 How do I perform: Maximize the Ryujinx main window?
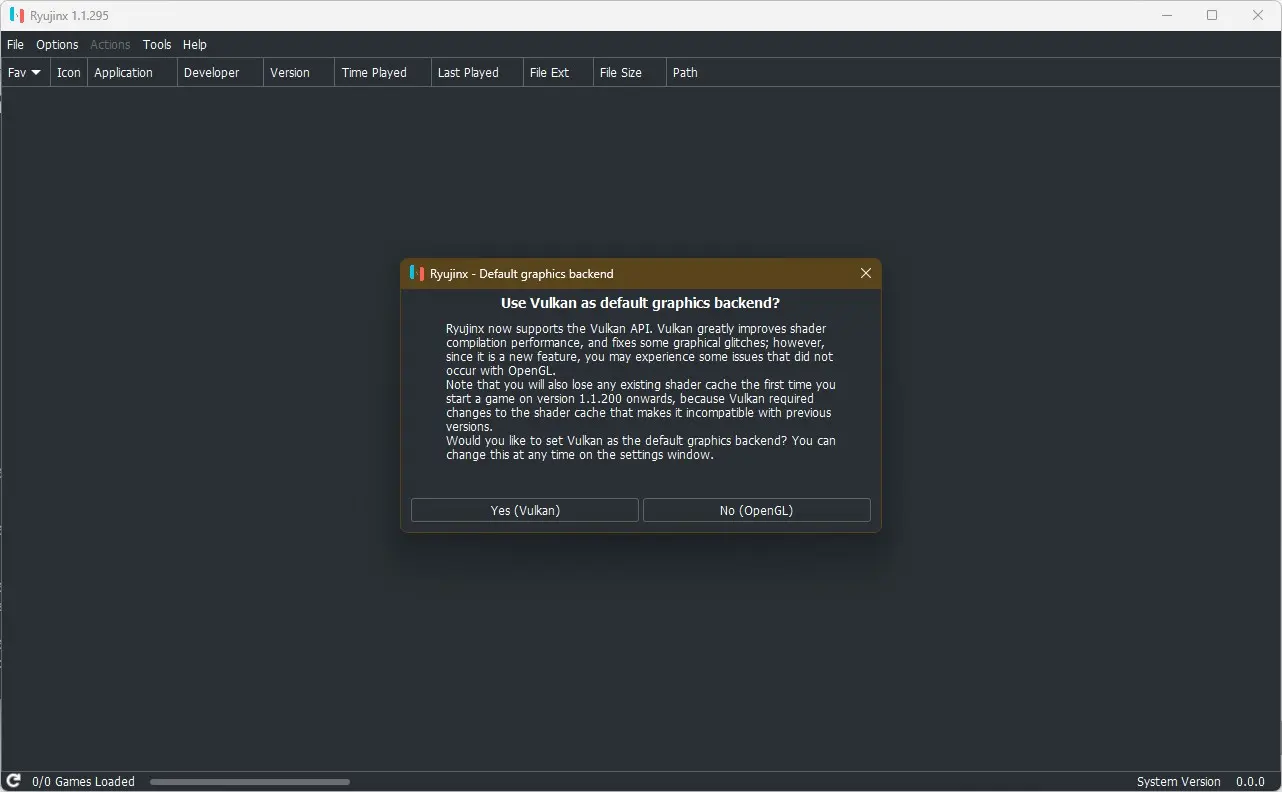tap(1212, 15)
